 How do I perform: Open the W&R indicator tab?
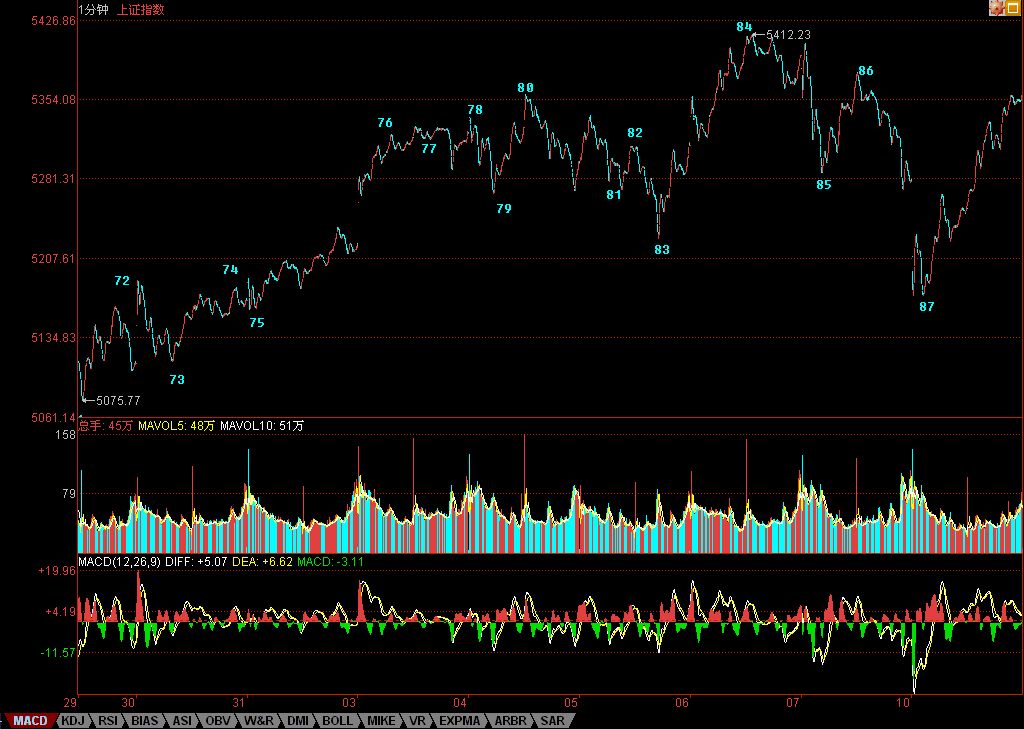click(x=259, y=720)
